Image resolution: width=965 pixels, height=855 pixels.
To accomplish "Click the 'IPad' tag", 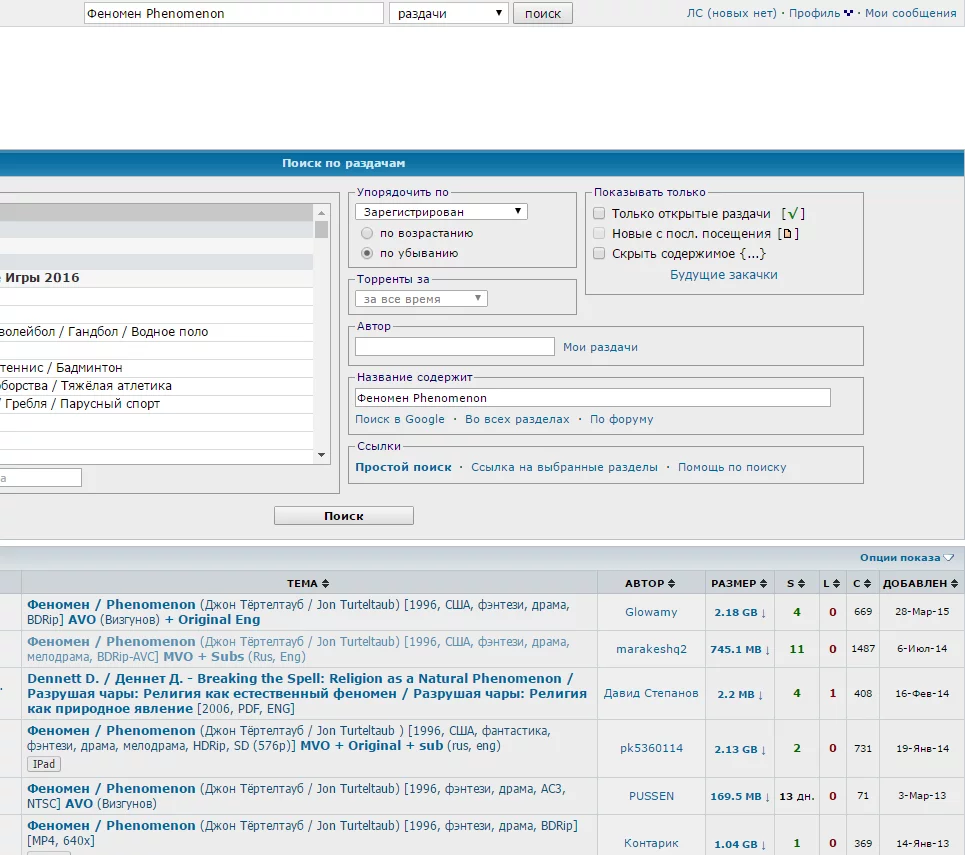I will coord(44,764).
